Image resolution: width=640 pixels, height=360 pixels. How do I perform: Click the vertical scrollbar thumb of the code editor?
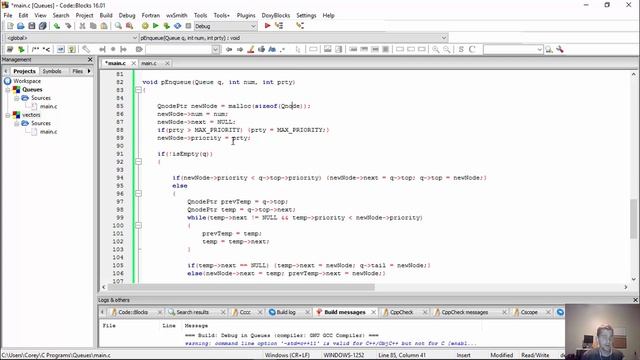(633, 218)
